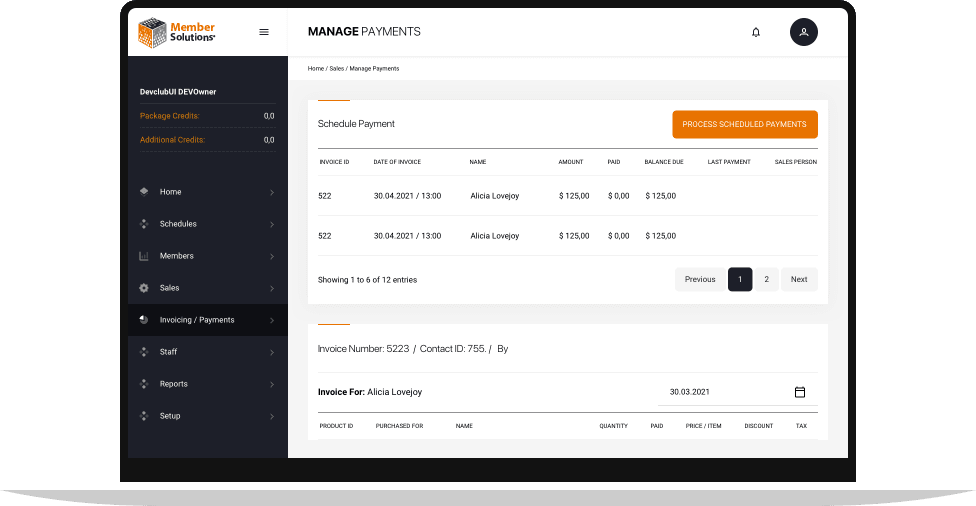Click the Member Solutions logo
This screenshot has width=976, height=506.
177,32
